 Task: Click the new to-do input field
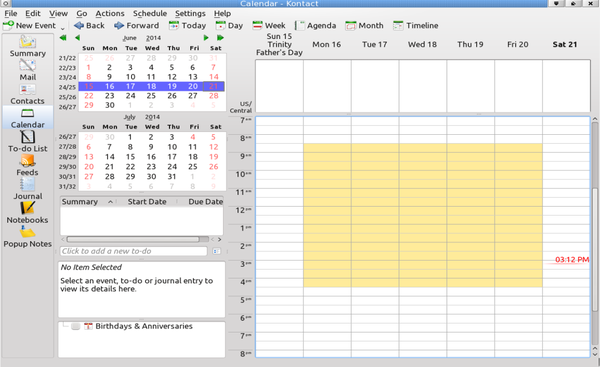tap(134, 251)
